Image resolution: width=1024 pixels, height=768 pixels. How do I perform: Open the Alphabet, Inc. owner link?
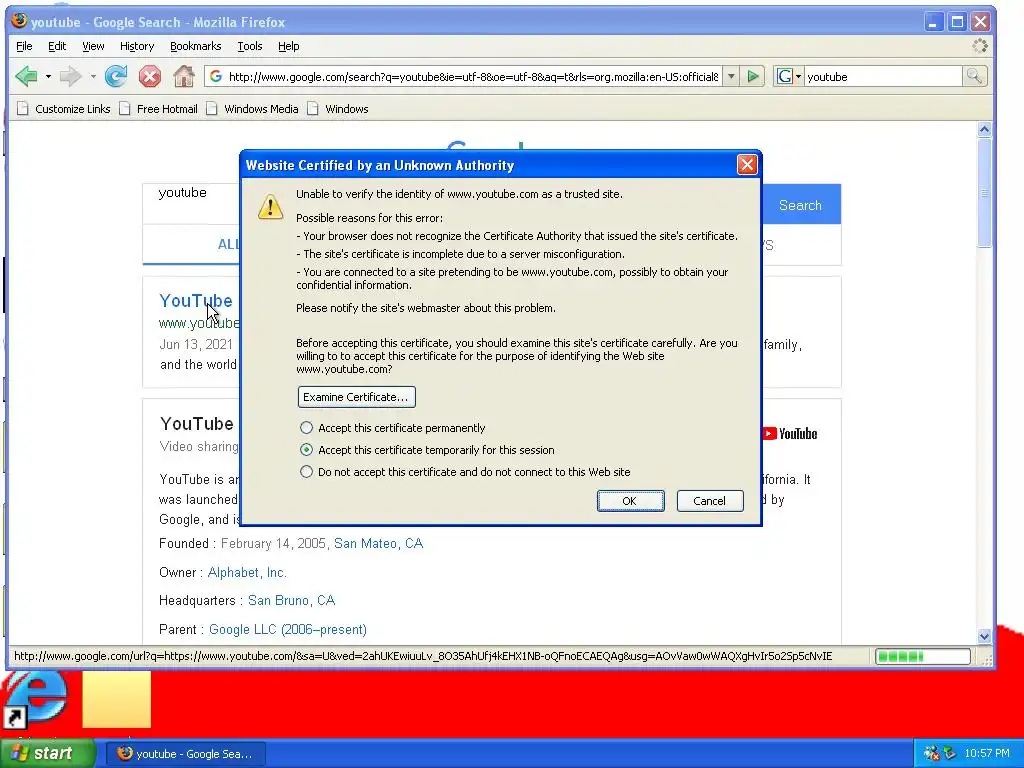coord(247,573)
